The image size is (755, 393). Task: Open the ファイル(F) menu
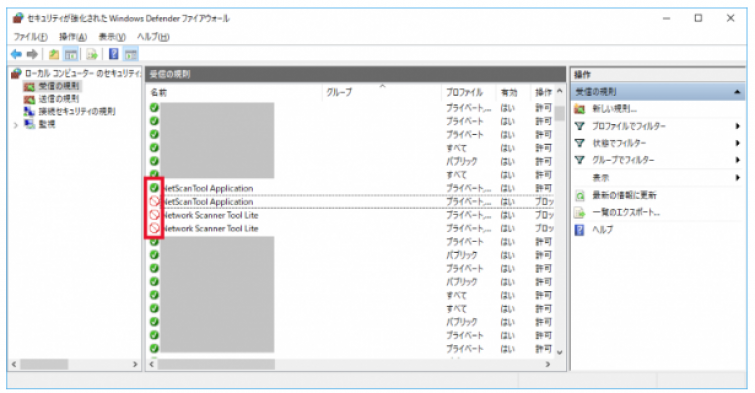30,37
